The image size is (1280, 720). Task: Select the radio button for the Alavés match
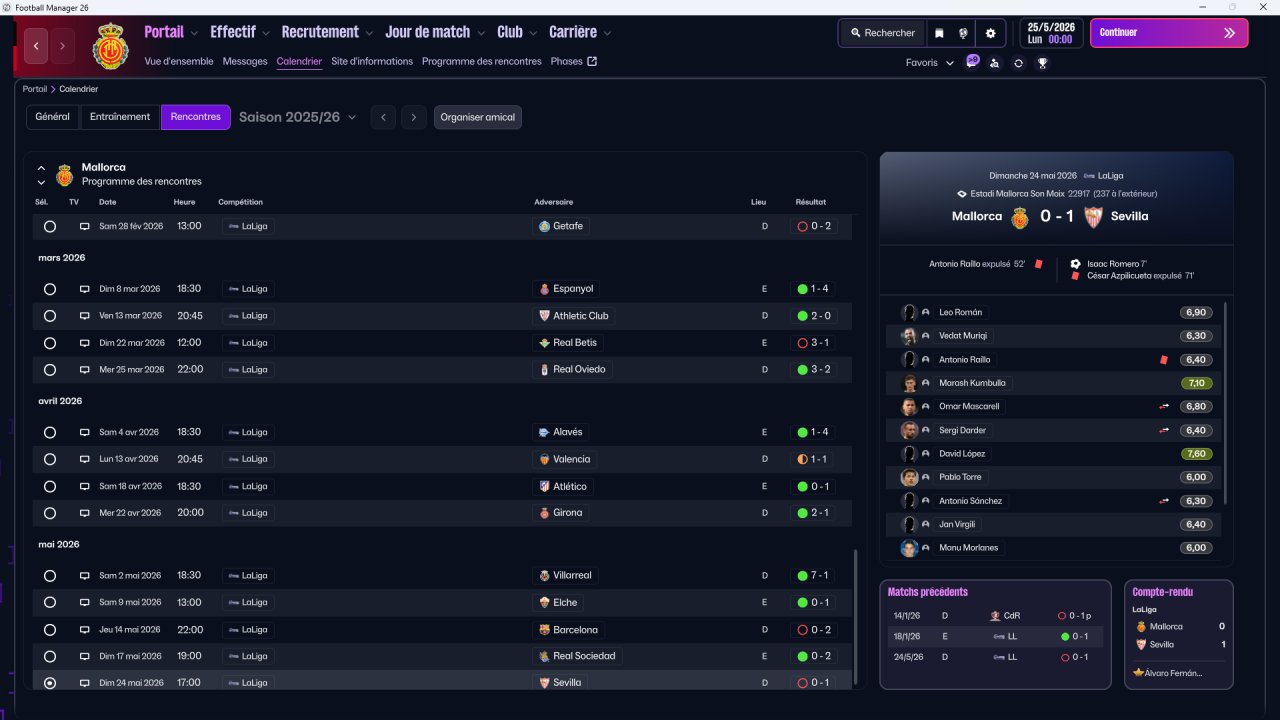pos(50,433)
